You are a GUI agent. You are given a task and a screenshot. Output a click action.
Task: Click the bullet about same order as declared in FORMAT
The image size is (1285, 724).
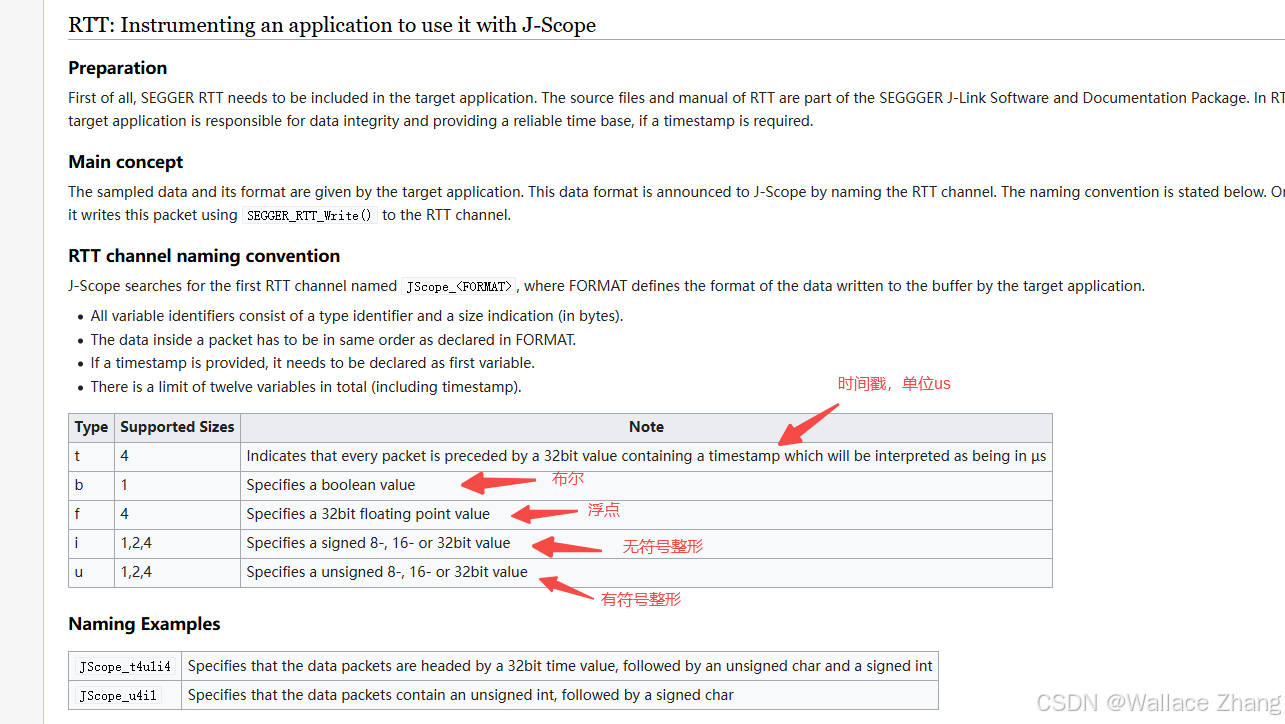click(333, 340)
